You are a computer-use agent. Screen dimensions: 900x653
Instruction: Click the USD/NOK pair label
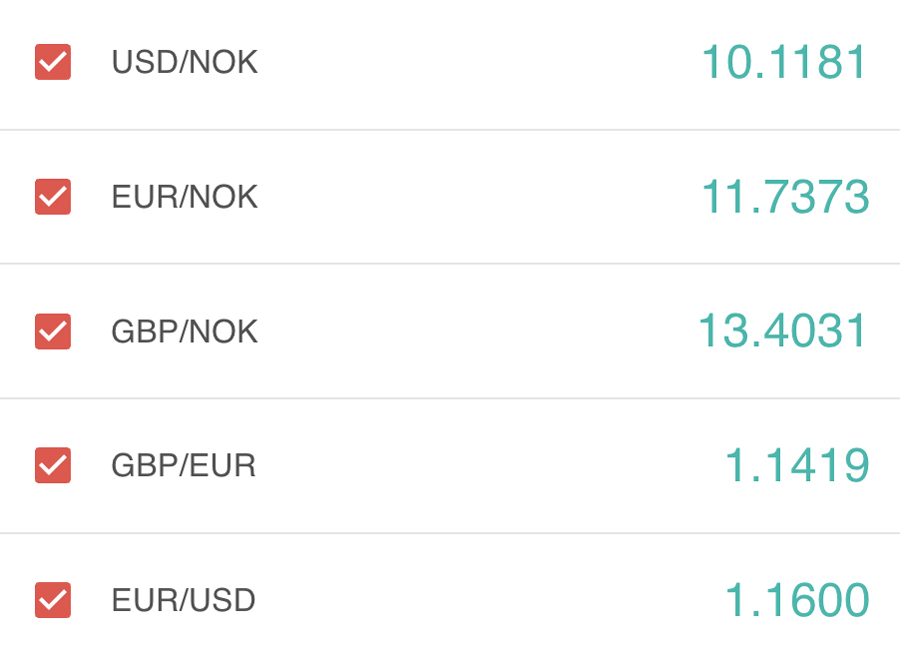184,62
